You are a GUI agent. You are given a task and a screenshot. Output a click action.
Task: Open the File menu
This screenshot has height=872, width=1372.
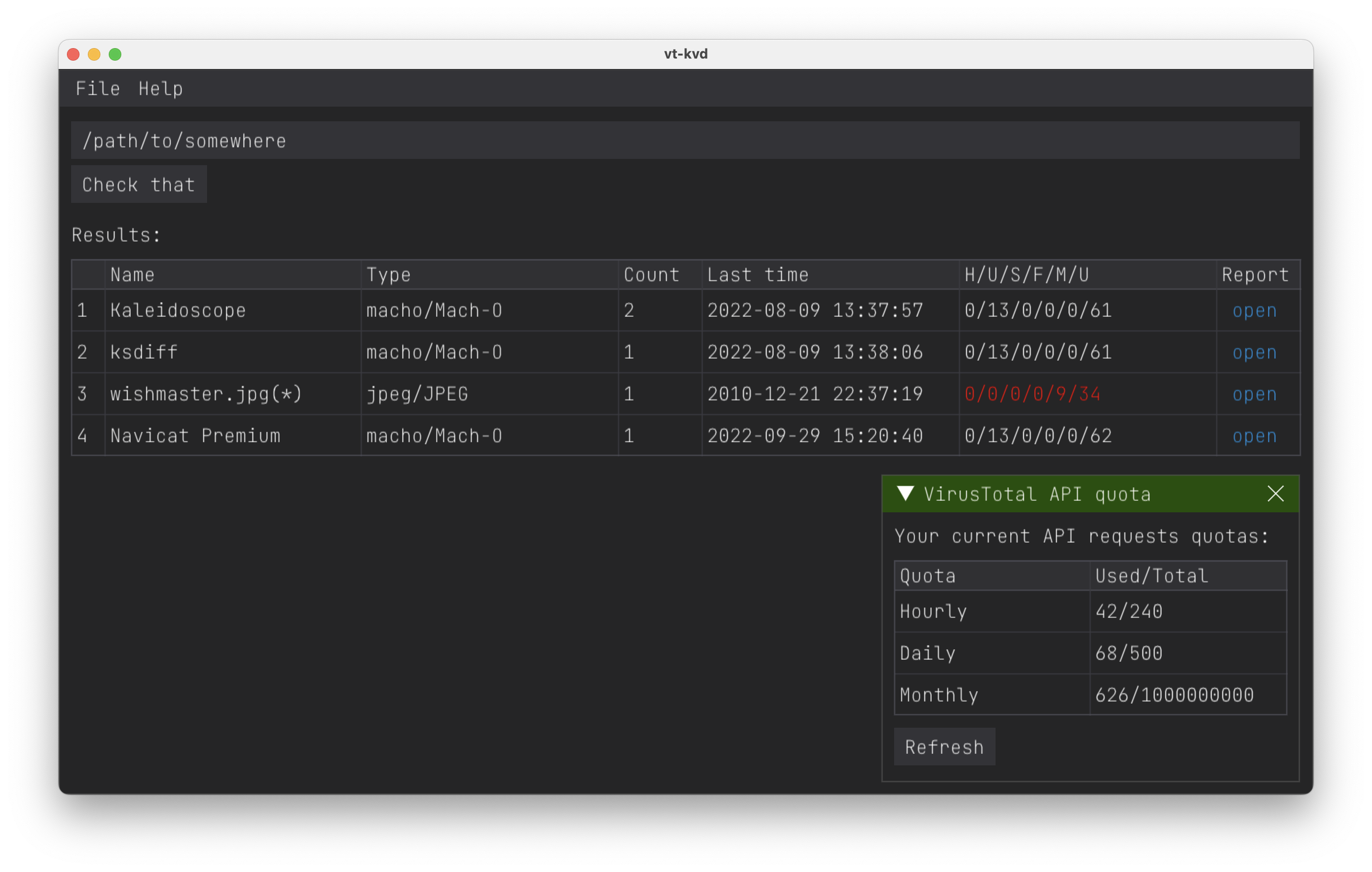pos(97,88)
